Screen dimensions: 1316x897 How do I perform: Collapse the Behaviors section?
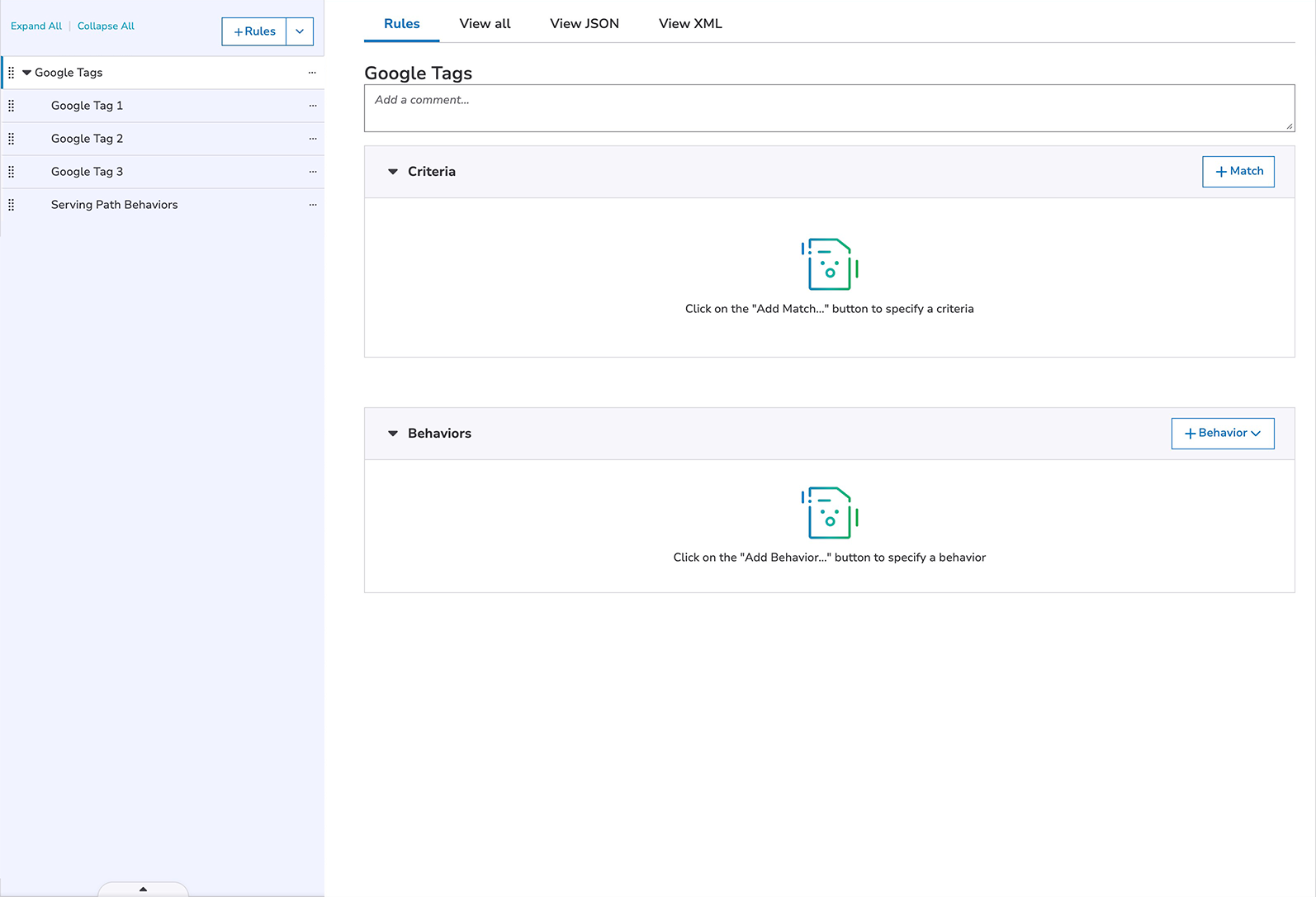click(393, 434)
